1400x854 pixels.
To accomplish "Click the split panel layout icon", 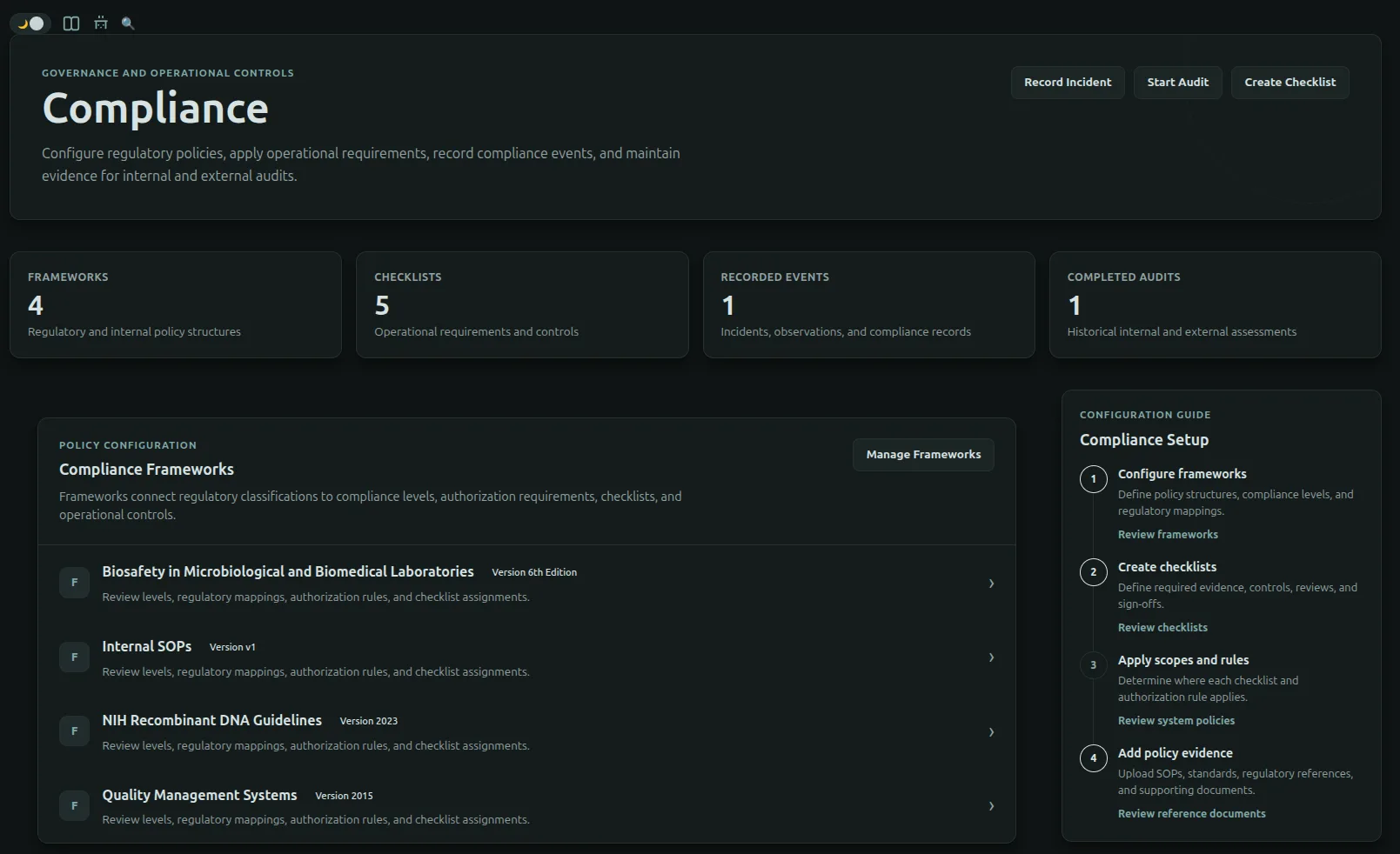I will (x=71, y=23).
